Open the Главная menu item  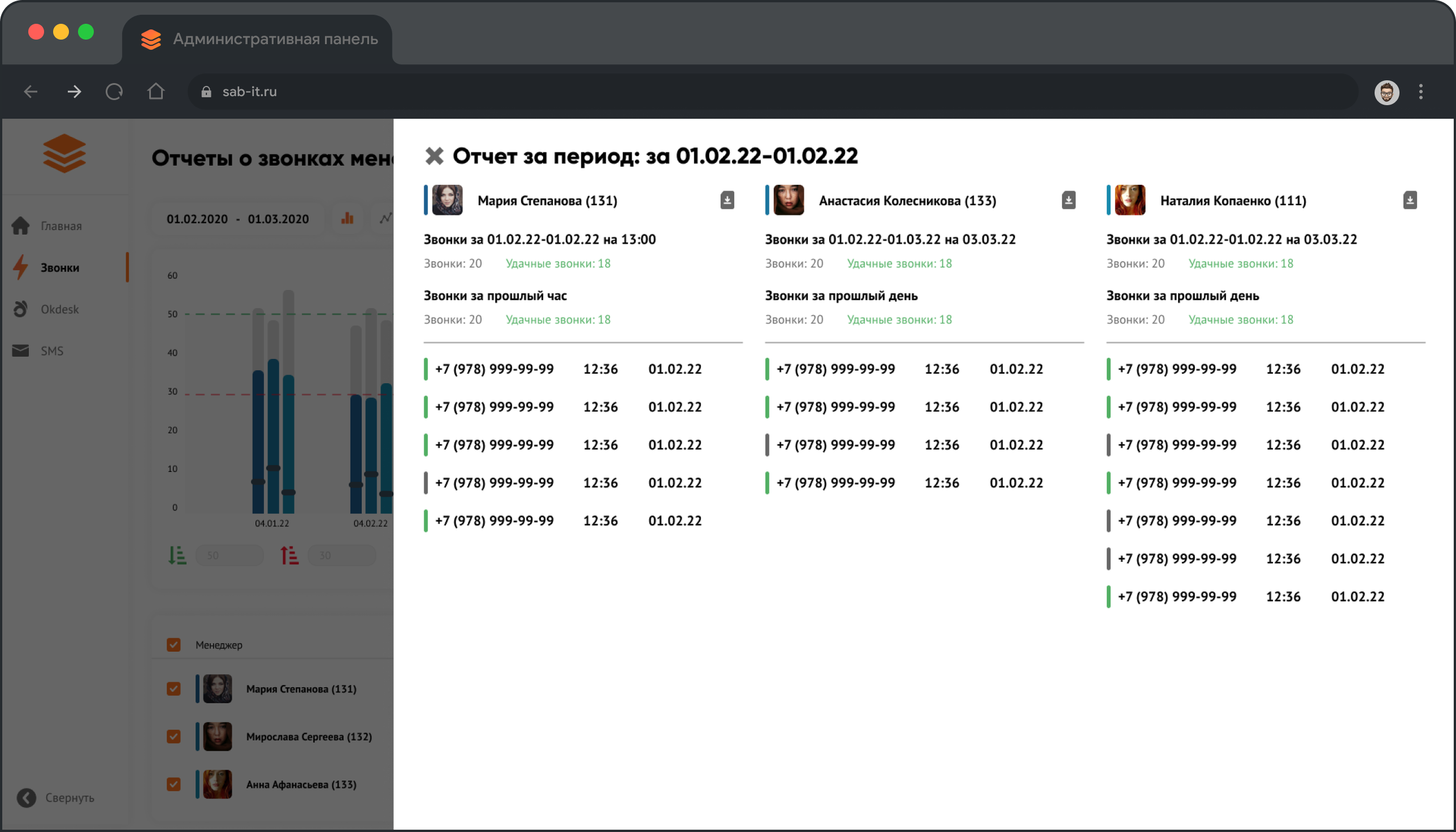60,226
